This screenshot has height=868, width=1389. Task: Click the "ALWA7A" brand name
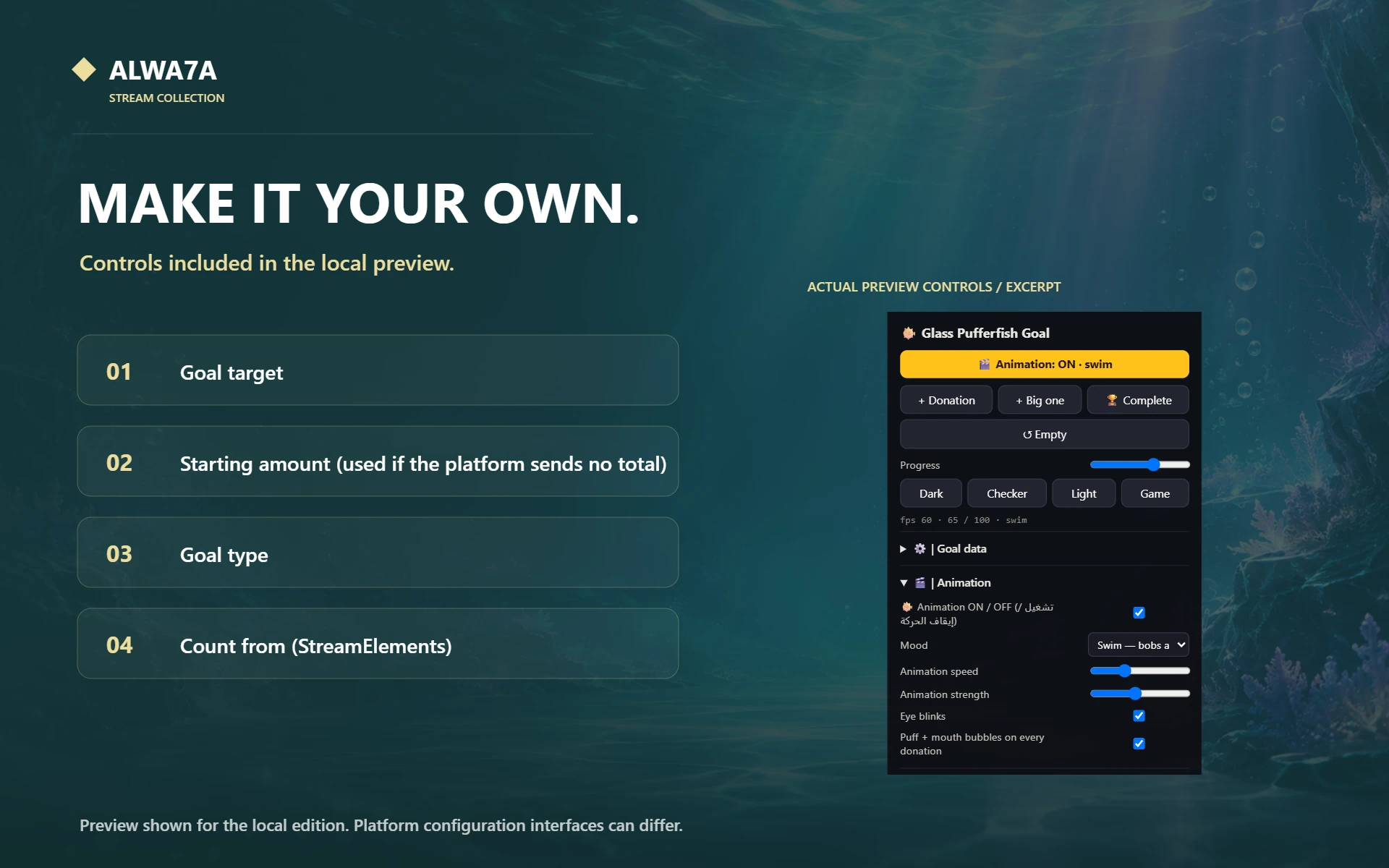163,70
